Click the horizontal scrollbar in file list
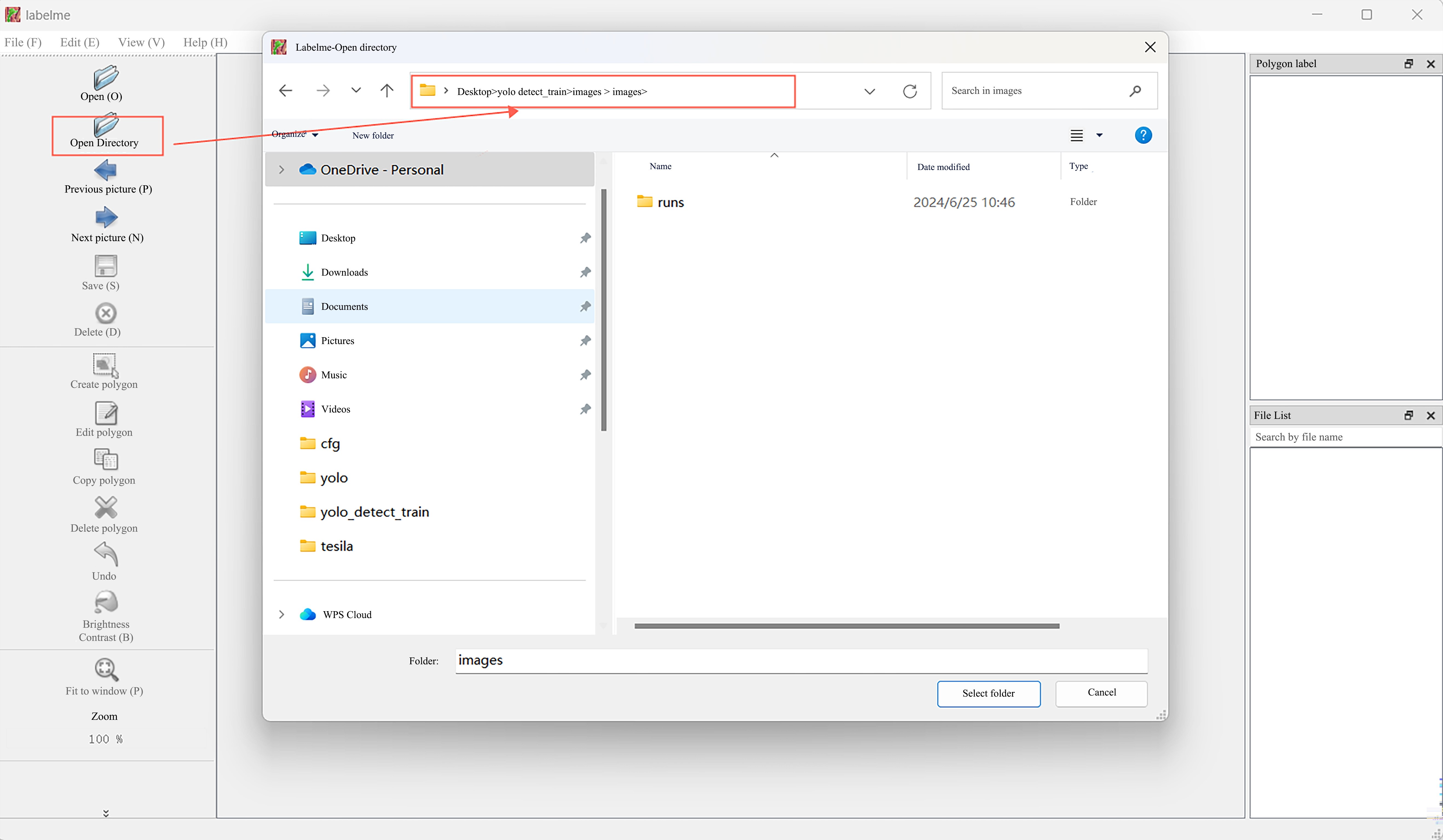Image resolution: width=1443 pixels, height=840 pixels. [846, 626]
